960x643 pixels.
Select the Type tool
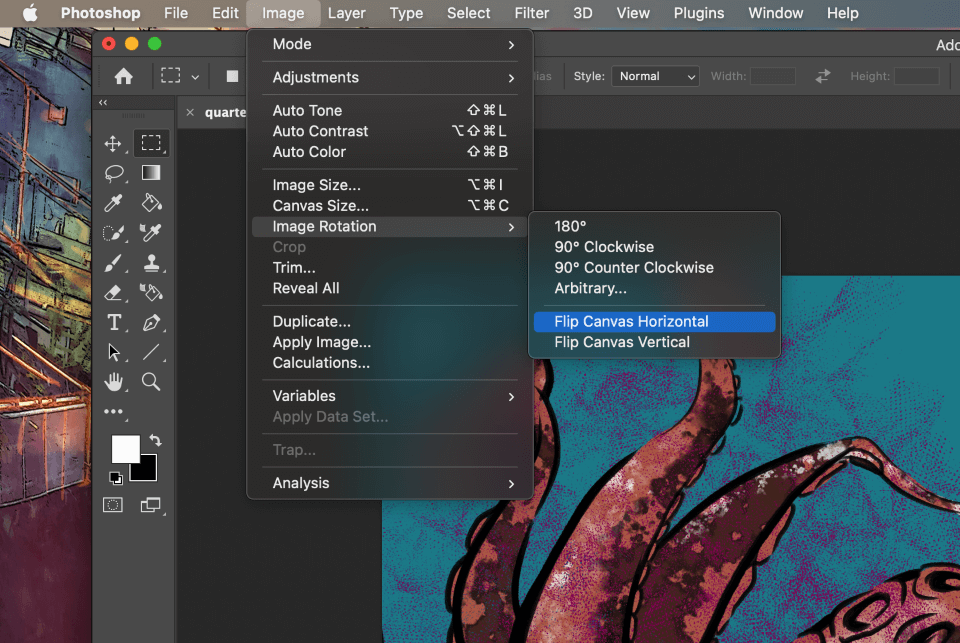click(114, 322)
